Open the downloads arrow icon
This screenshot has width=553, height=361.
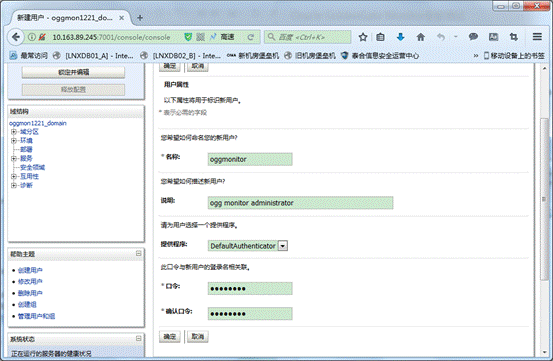pos(400,37)
